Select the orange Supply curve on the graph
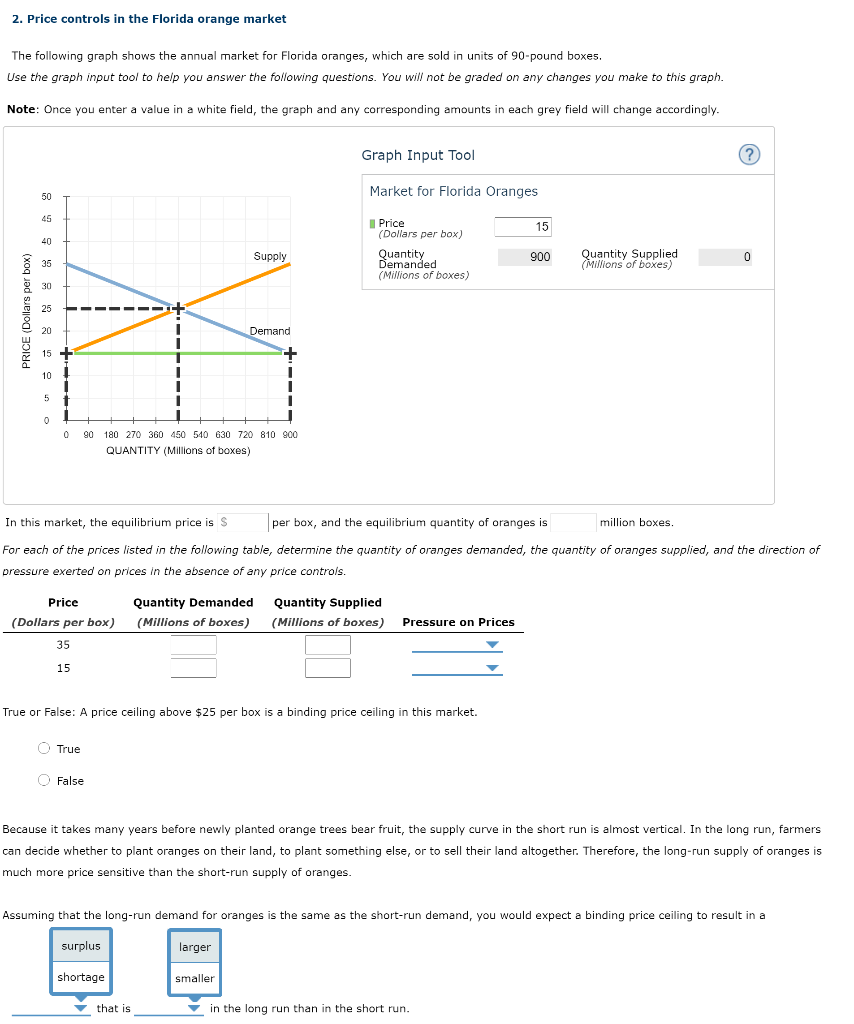The image size is (854, 1024). pos(230,290)
